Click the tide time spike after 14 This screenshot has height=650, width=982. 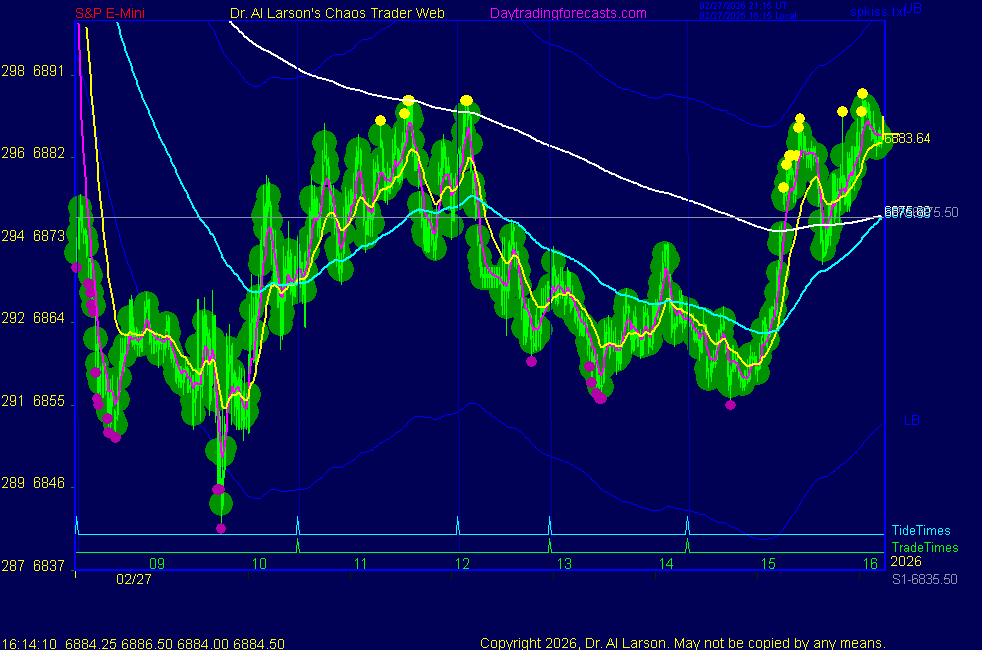pyautogui.click(x=687, y=525)
